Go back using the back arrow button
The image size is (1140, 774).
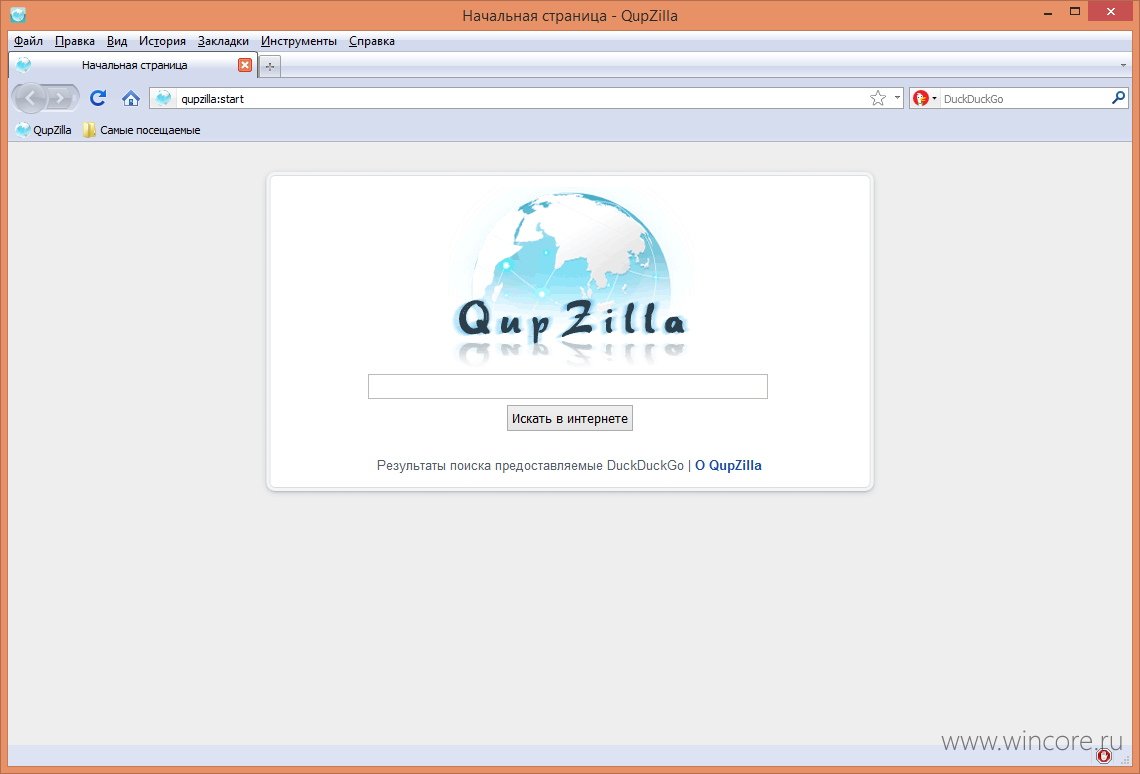click(x=30, y=98)
